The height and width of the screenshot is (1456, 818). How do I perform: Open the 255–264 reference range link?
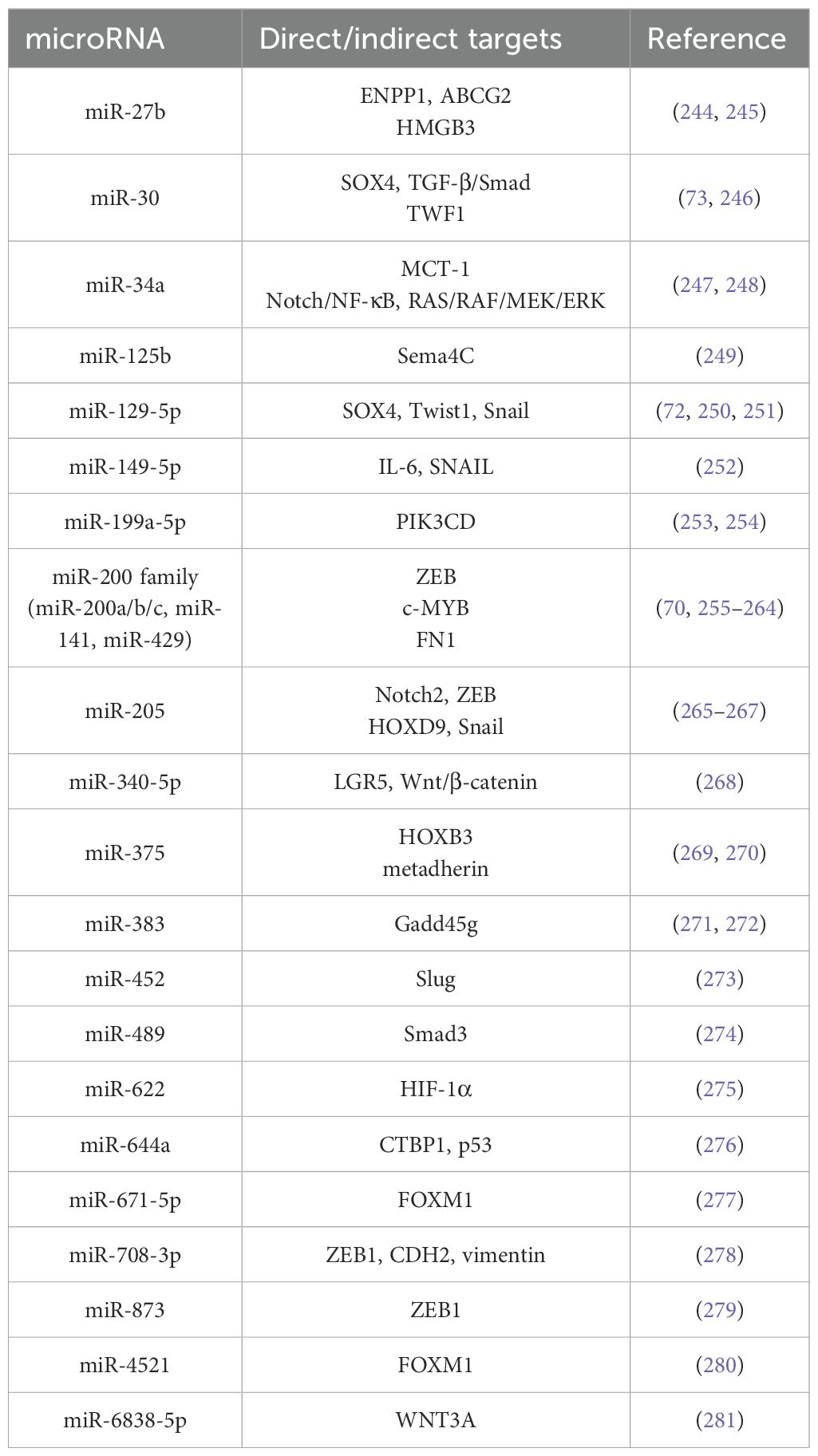coord(737,608)
